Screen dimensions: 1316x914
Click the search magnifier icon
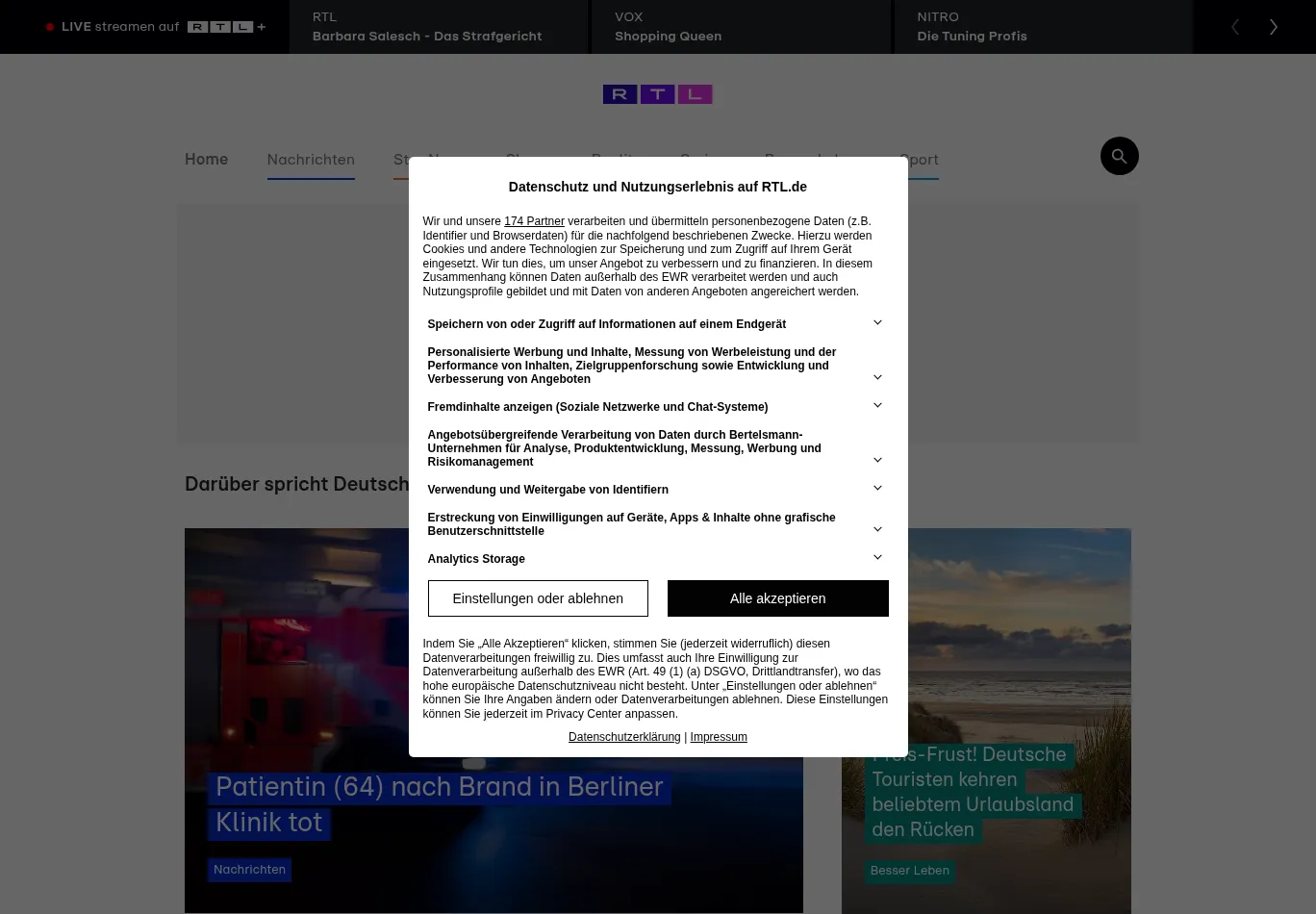(x=1119, y=156)
